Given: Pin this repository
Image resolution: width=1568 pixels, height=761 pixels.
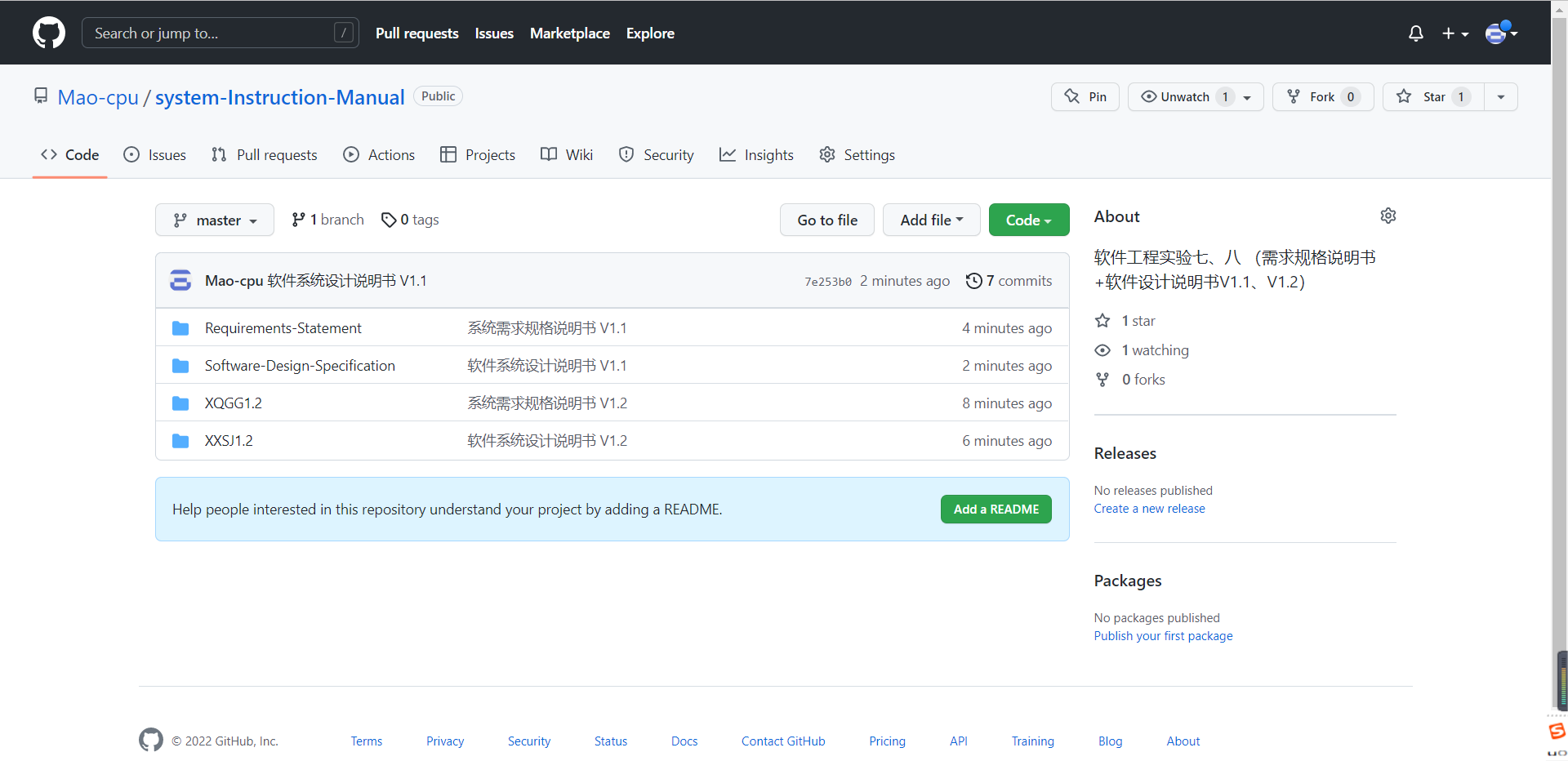Looking at the screenshot, I should [1085, 96].
